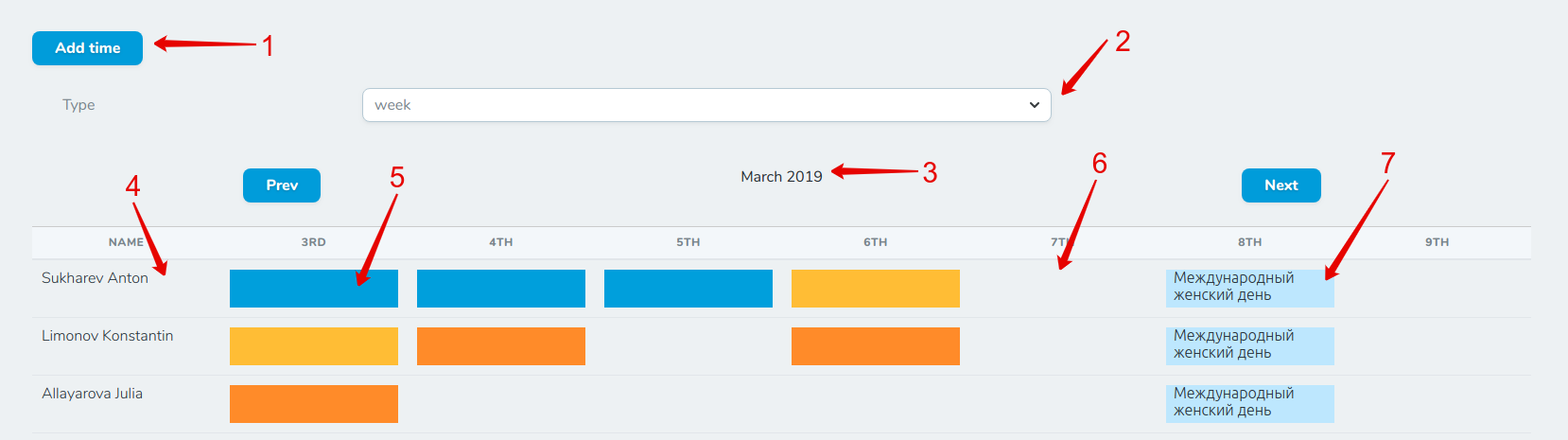1568x440 pixels.
Task: Click Limonov Konstantin's yellow block on 3rd
Action: 313,346
